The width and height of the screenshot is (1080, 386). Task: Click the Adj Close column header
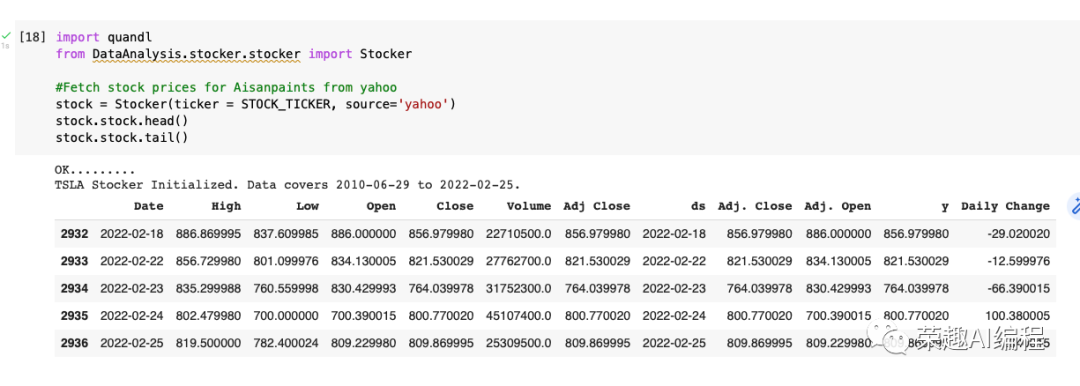pos(596,205)
